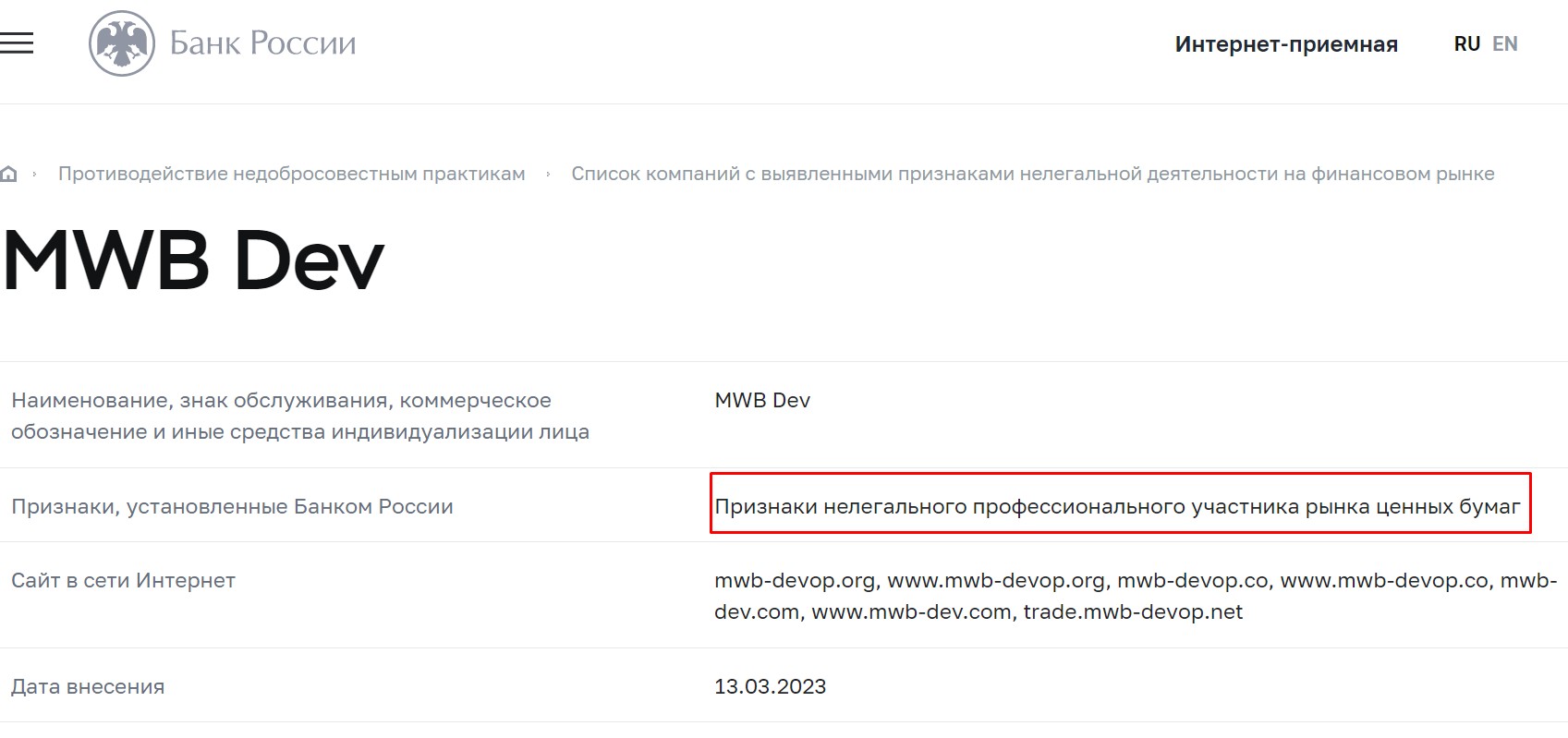Viewport: 1568px width, 738px height.
Task: Click the Bank of Russia eagle logo
Action: [122, 43]
